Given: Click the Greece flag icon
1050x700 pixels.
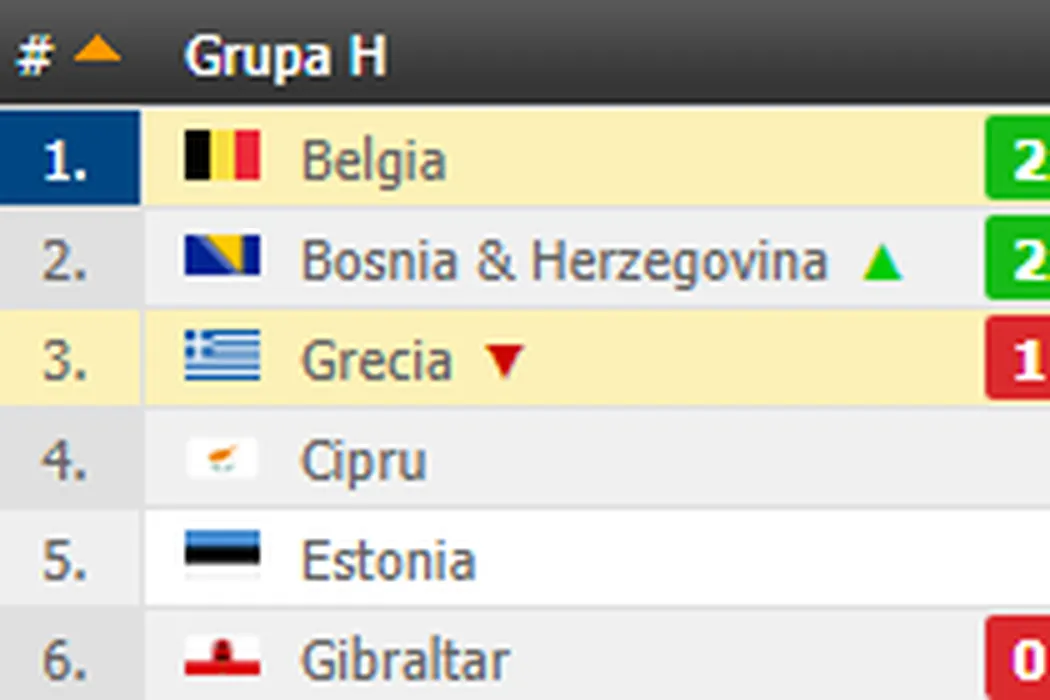Looking at the screenshot, I should point(222,357).
